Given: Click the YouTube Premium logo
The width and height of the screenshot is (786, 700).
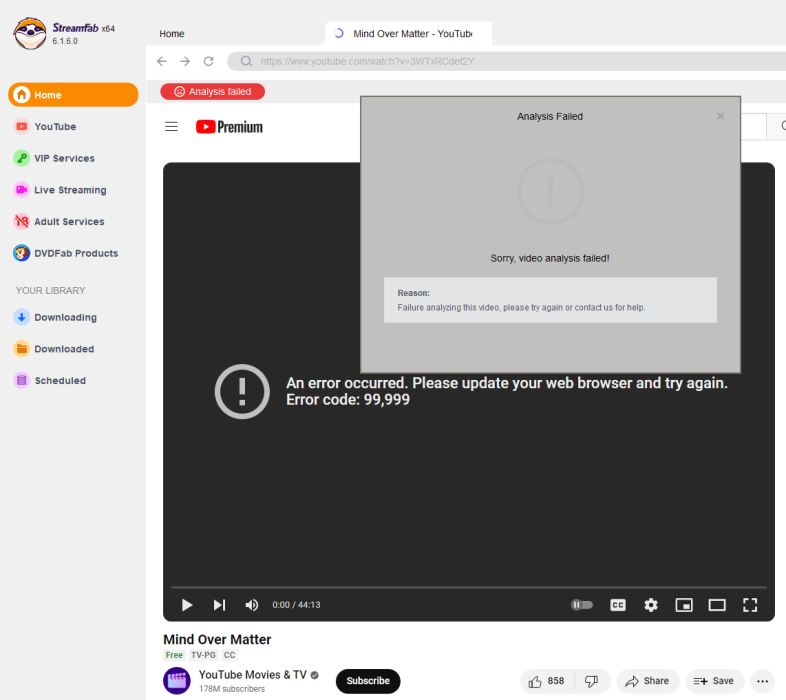Looking at the screenshot, I should 229,127.
